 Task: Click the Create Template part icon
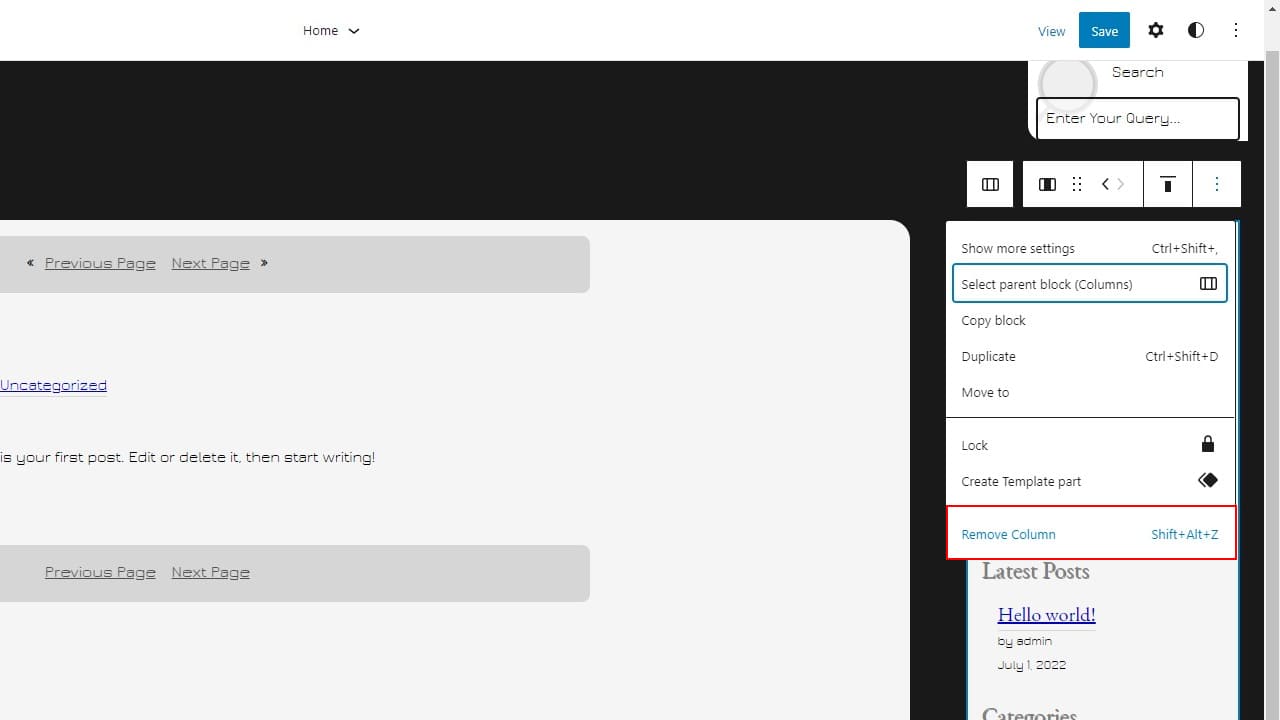1208,480
